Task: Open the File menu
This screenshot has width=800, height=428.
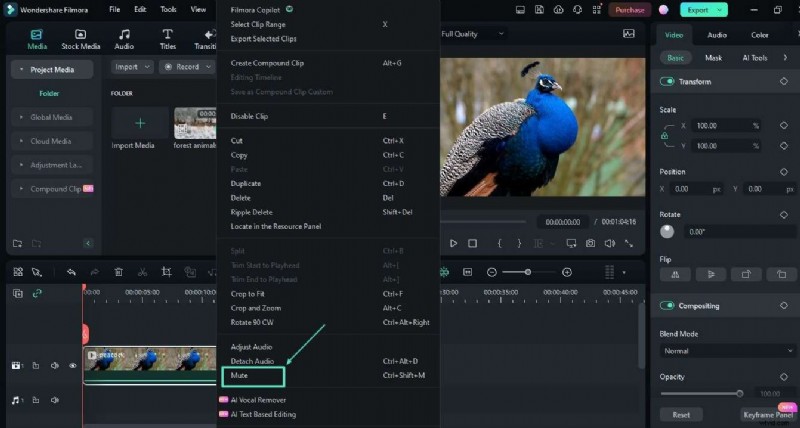Action: 115,10
